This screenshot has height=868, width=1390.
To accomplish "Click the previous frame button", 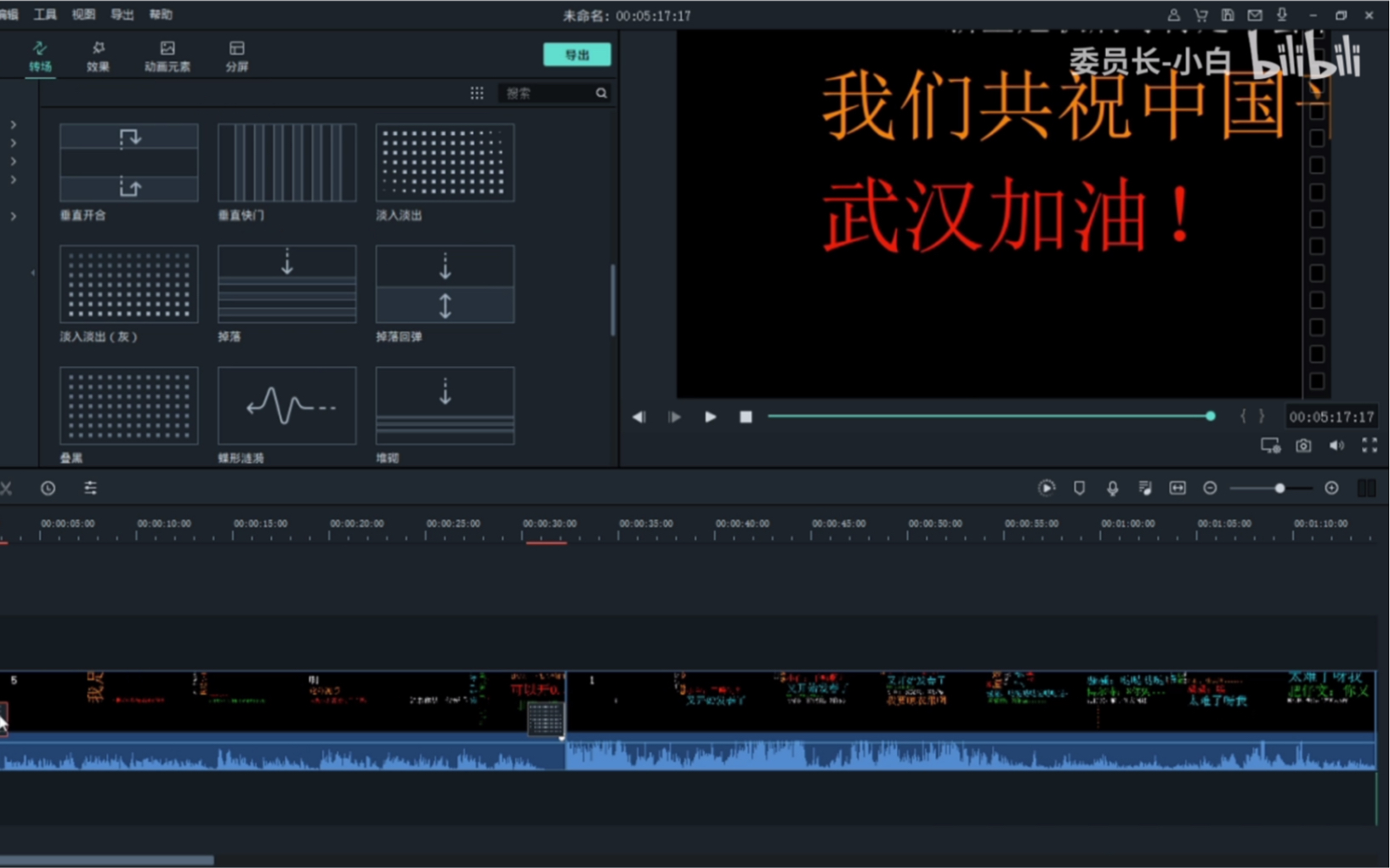I will [x=639, y=417].
